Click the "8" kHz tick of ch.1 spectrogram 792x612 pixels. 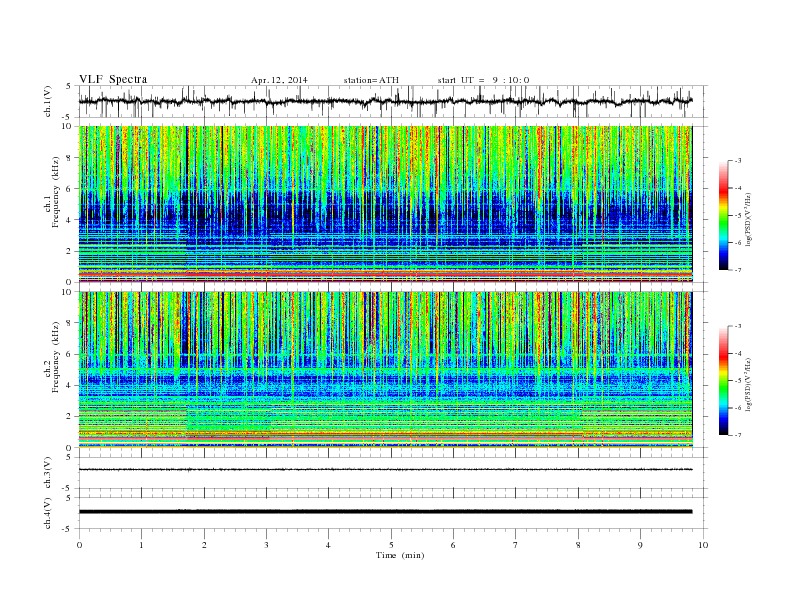point(69,158)
